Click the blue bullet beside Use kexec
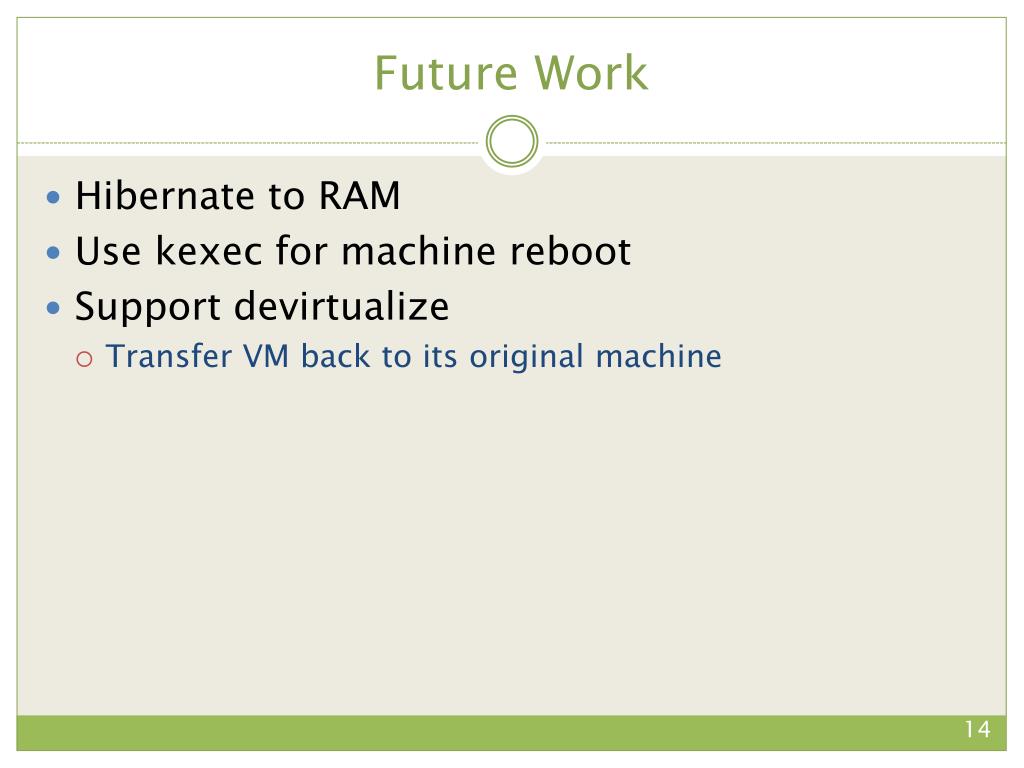Image resolution: width=1024 pixels, height=768 pixels. (x=54, y=252)
